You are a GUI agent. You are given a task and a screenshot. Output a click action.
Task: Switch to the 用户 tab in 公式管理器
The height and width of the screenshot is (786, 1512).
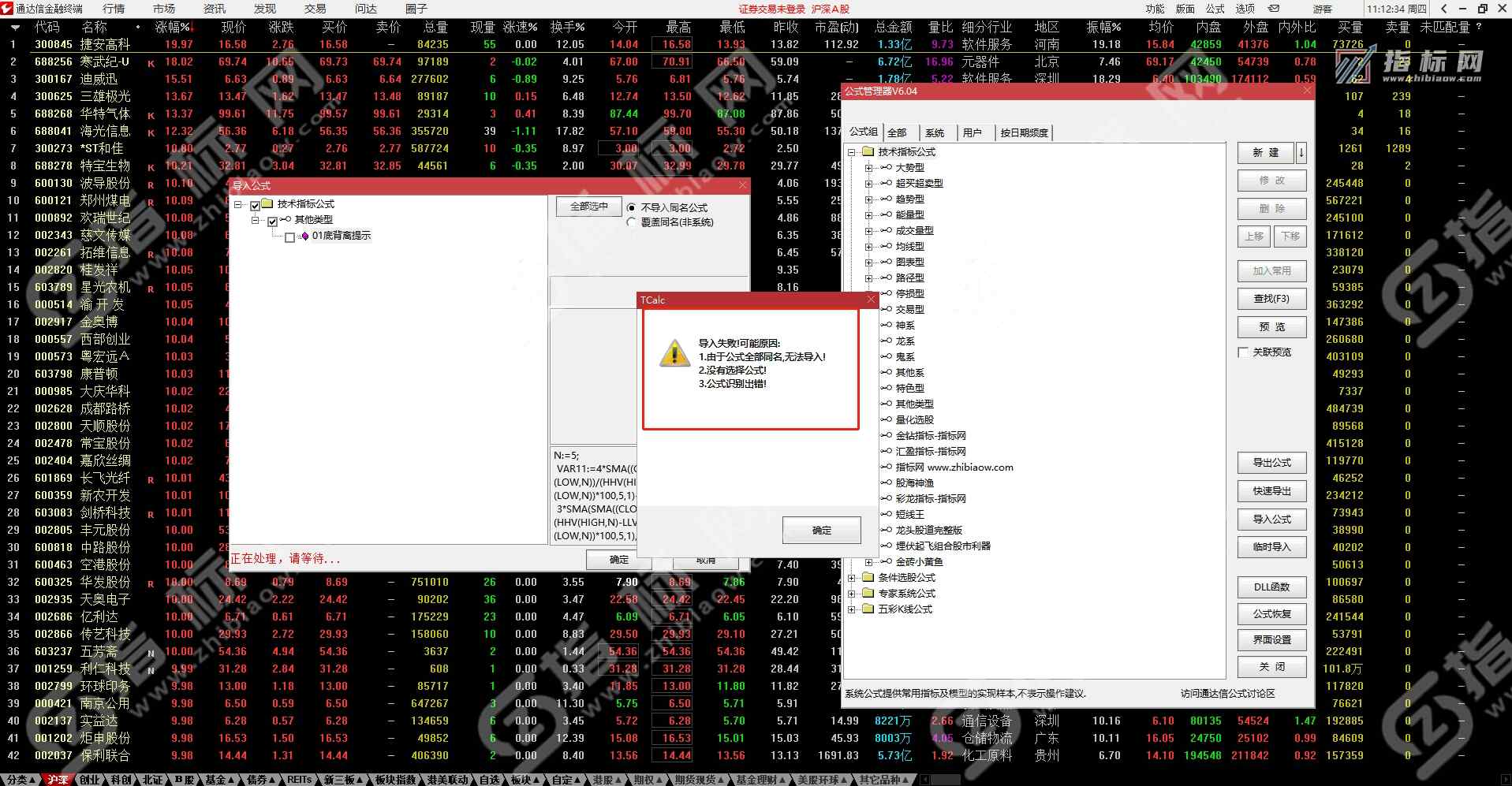[x=972, y=132]
